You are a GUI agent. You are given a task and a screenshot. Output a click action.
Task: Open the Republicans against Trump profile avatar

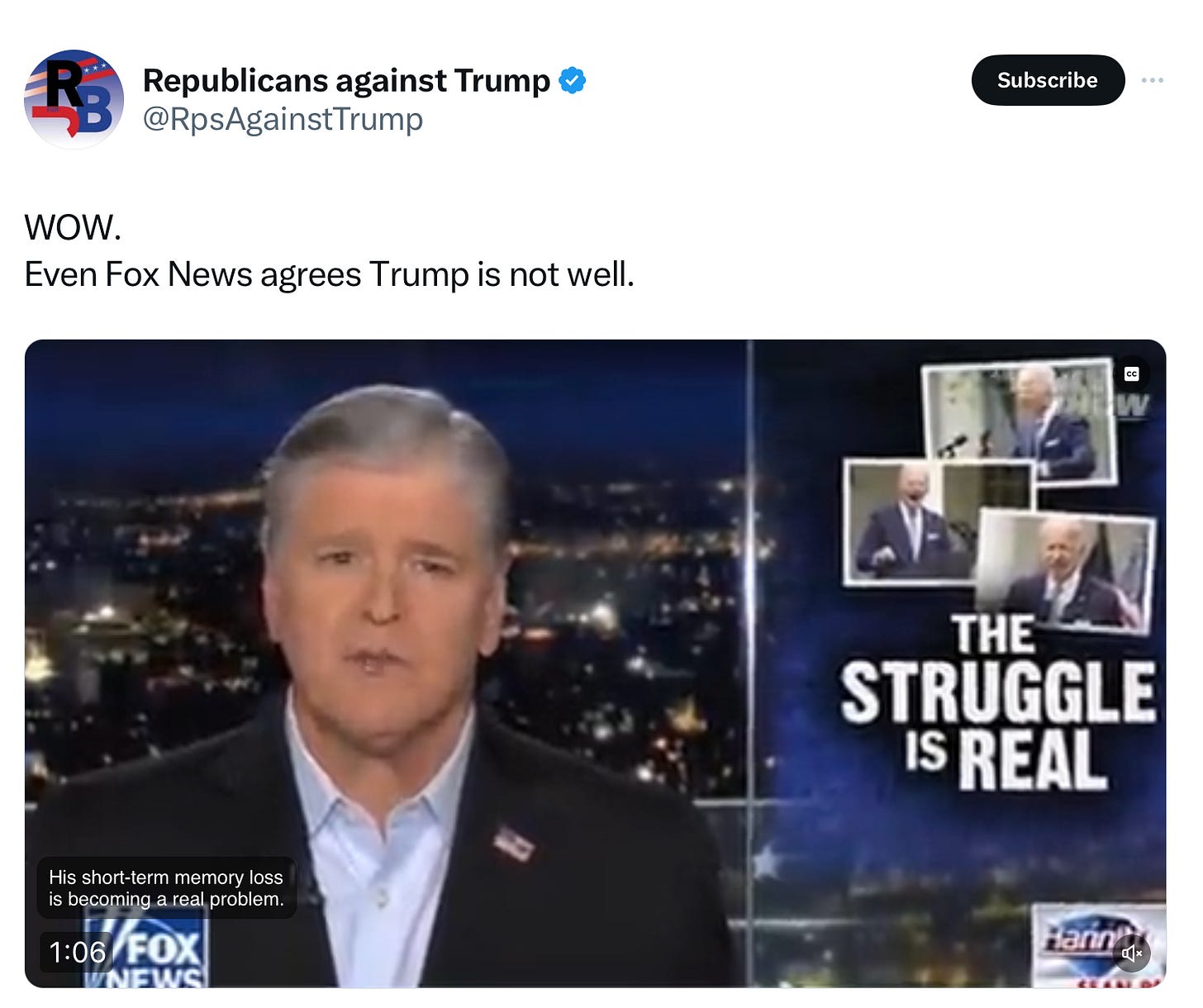[x=74, y=99]
